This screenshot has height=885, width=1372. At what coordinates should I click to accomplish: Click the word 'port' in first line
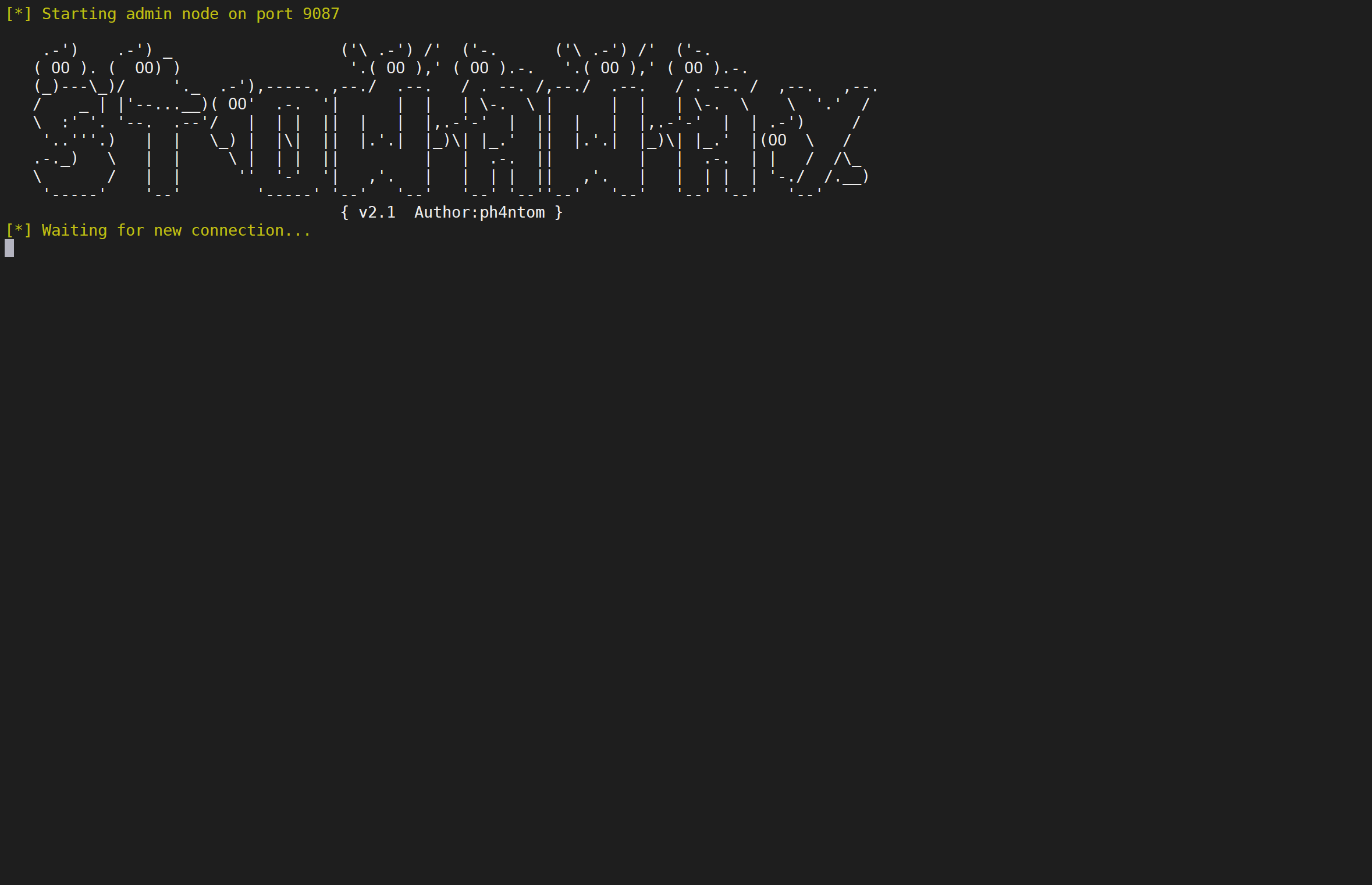[274, 14]
